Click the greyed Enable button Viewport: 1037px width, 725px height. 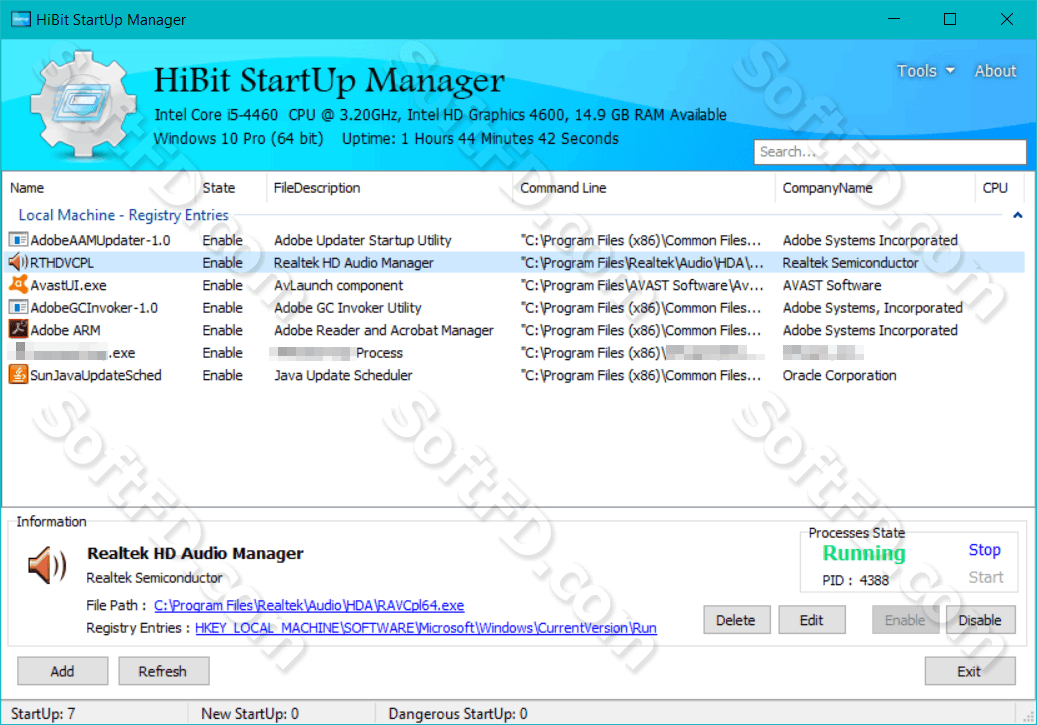[x=905, y=620]
